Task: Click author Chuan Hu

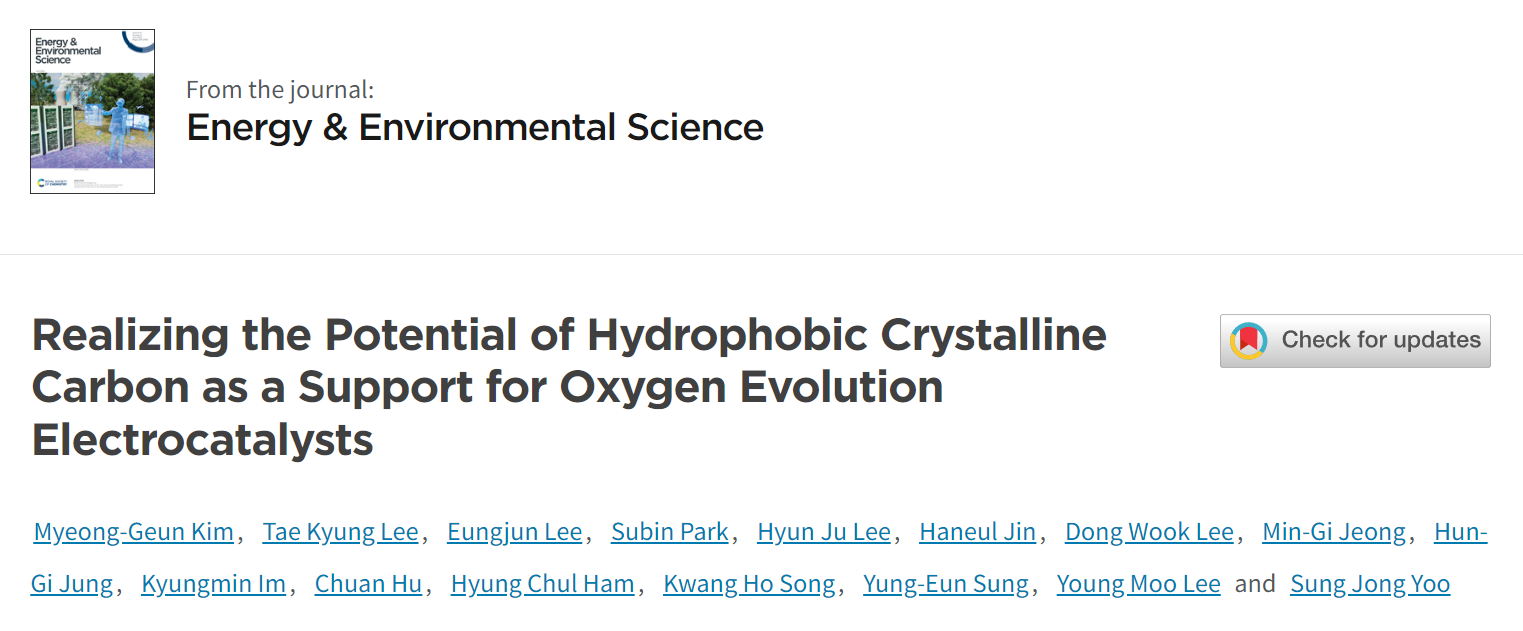Action: (x=368, y=584)
